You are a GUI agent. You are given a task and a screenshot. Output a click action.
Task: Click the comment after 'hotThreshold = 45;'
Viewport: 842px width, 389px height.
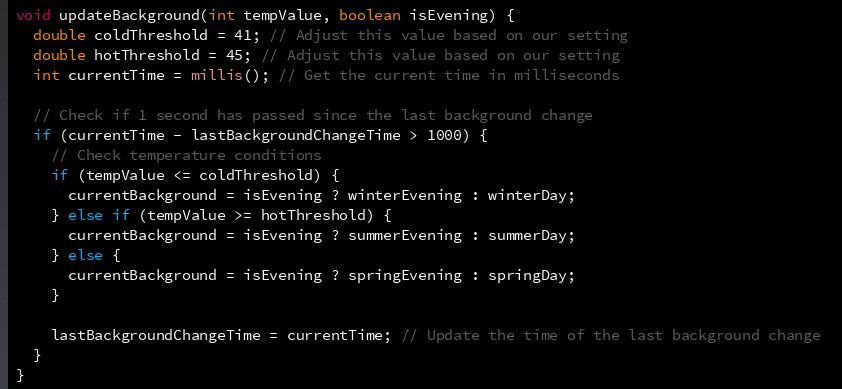pos(440,55)
